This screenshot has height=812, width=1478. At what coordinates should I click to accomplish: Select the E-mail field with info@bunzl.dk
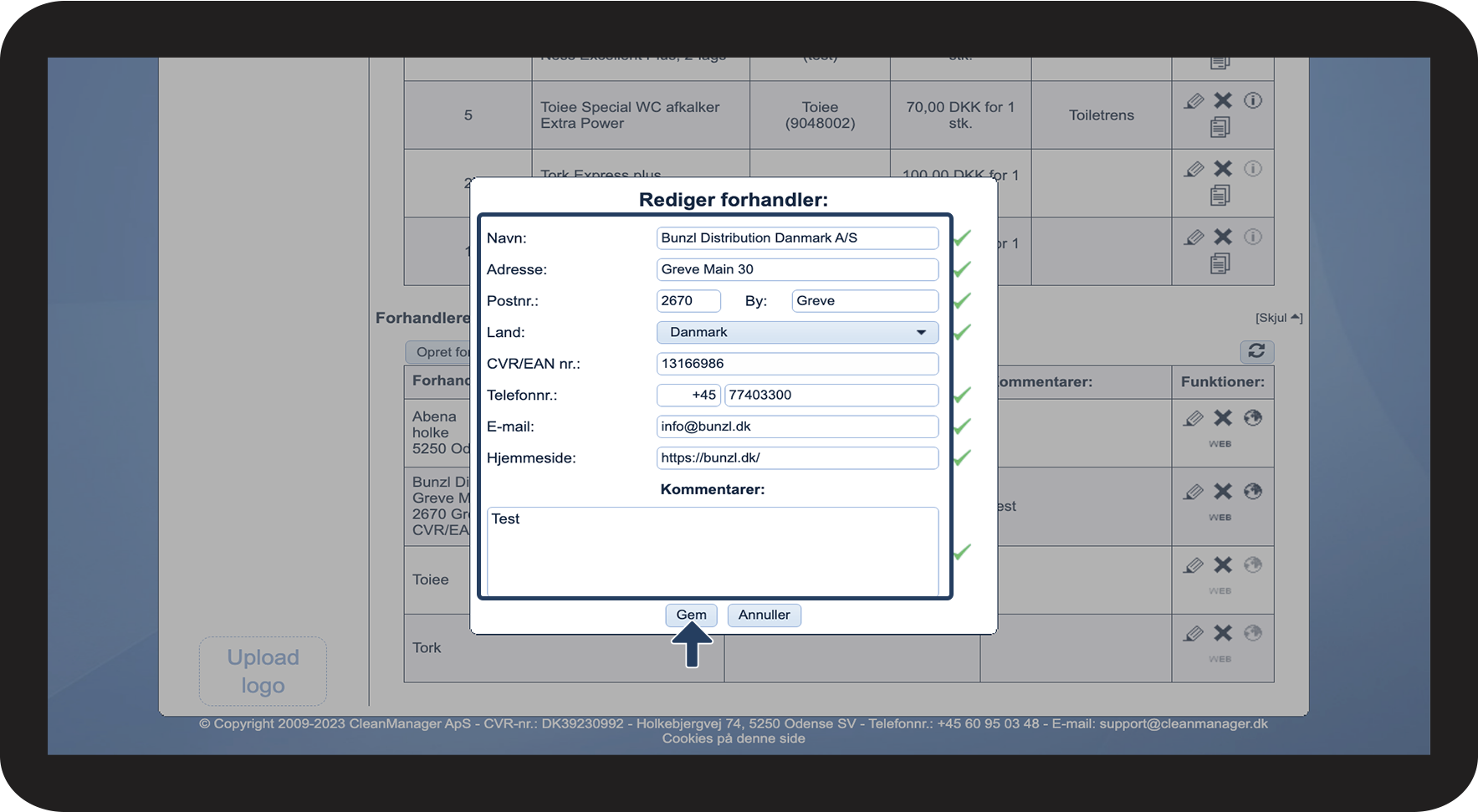(796, 426)
